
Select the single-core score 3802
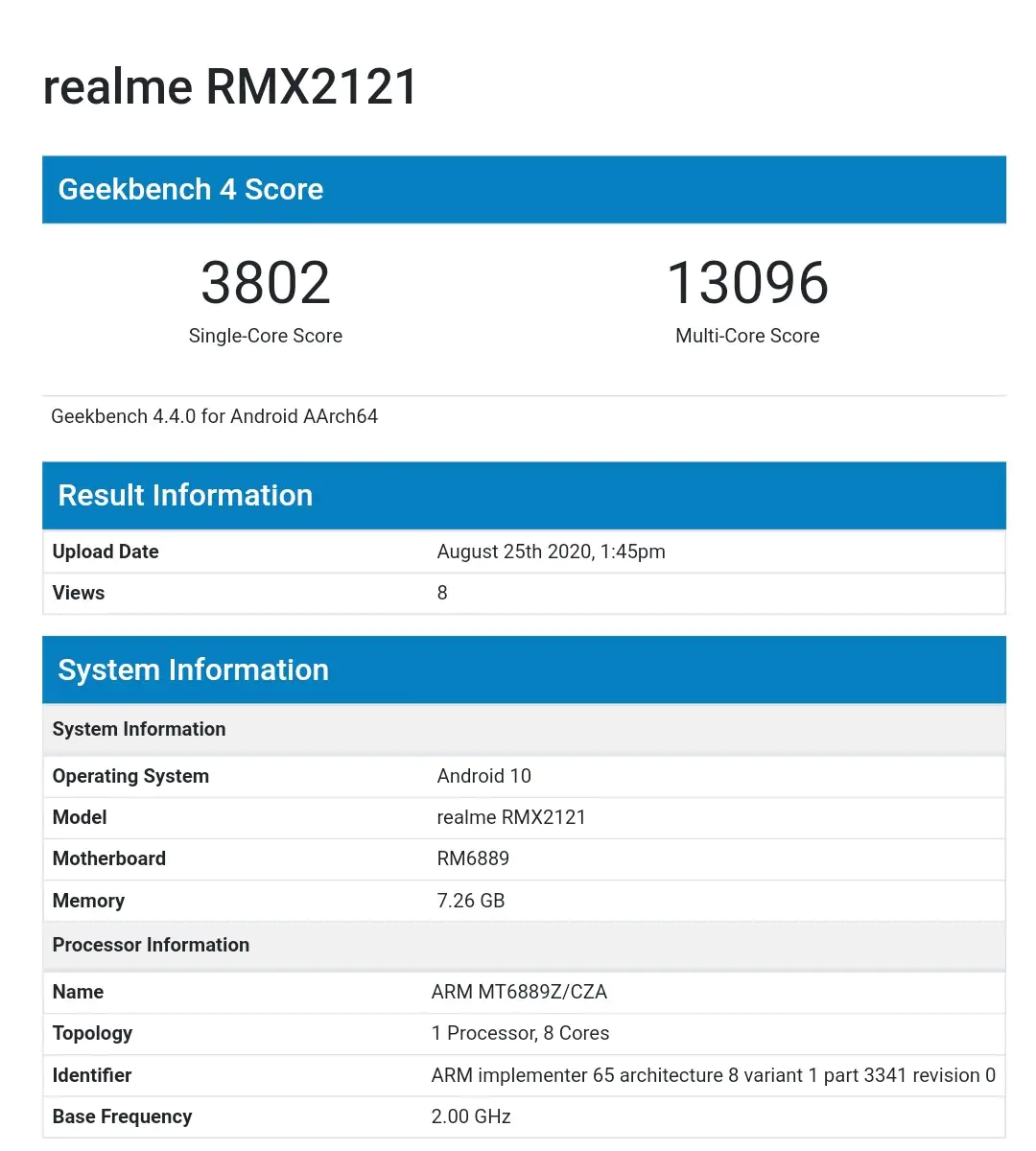[x=266, y=283]
